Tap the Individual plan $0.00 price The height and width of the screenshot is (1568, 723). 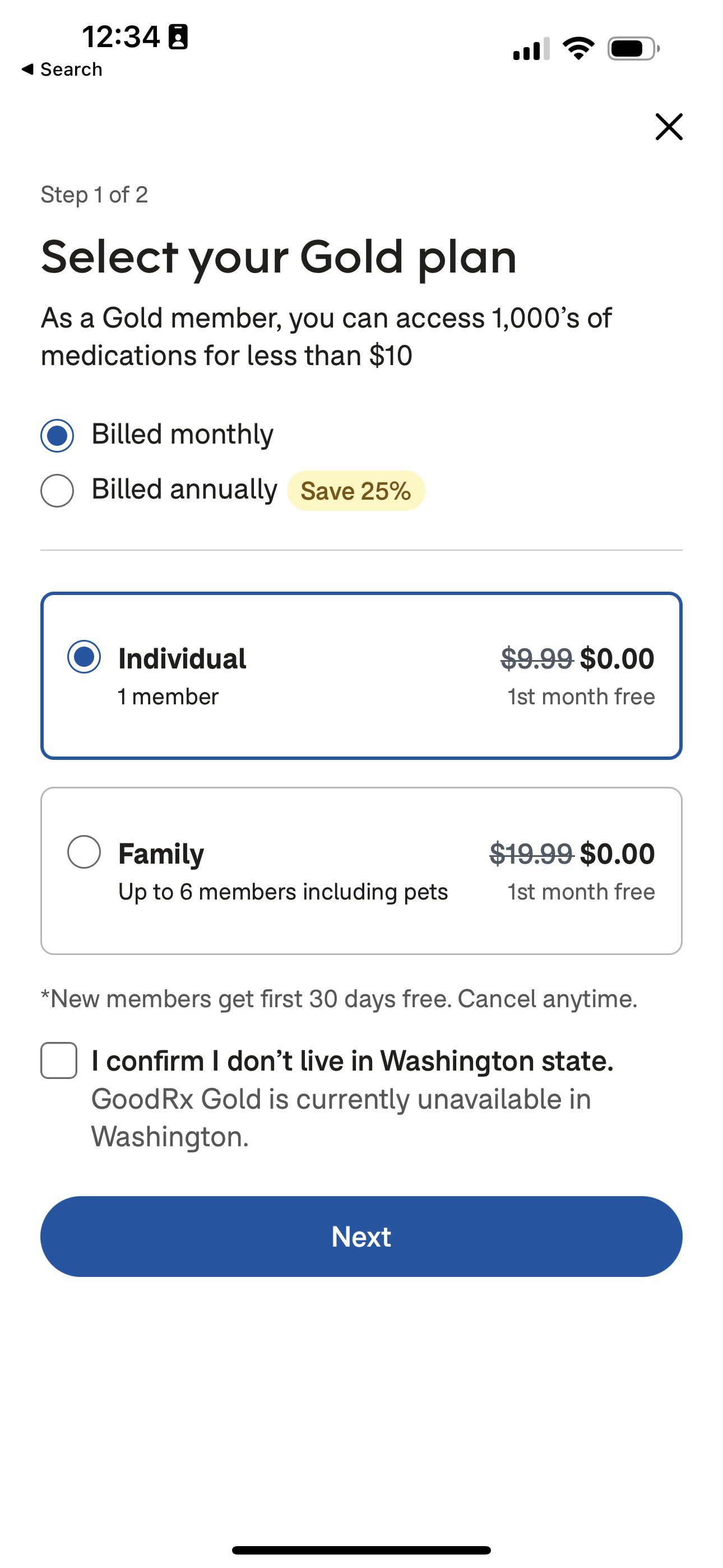pos(617,658)
